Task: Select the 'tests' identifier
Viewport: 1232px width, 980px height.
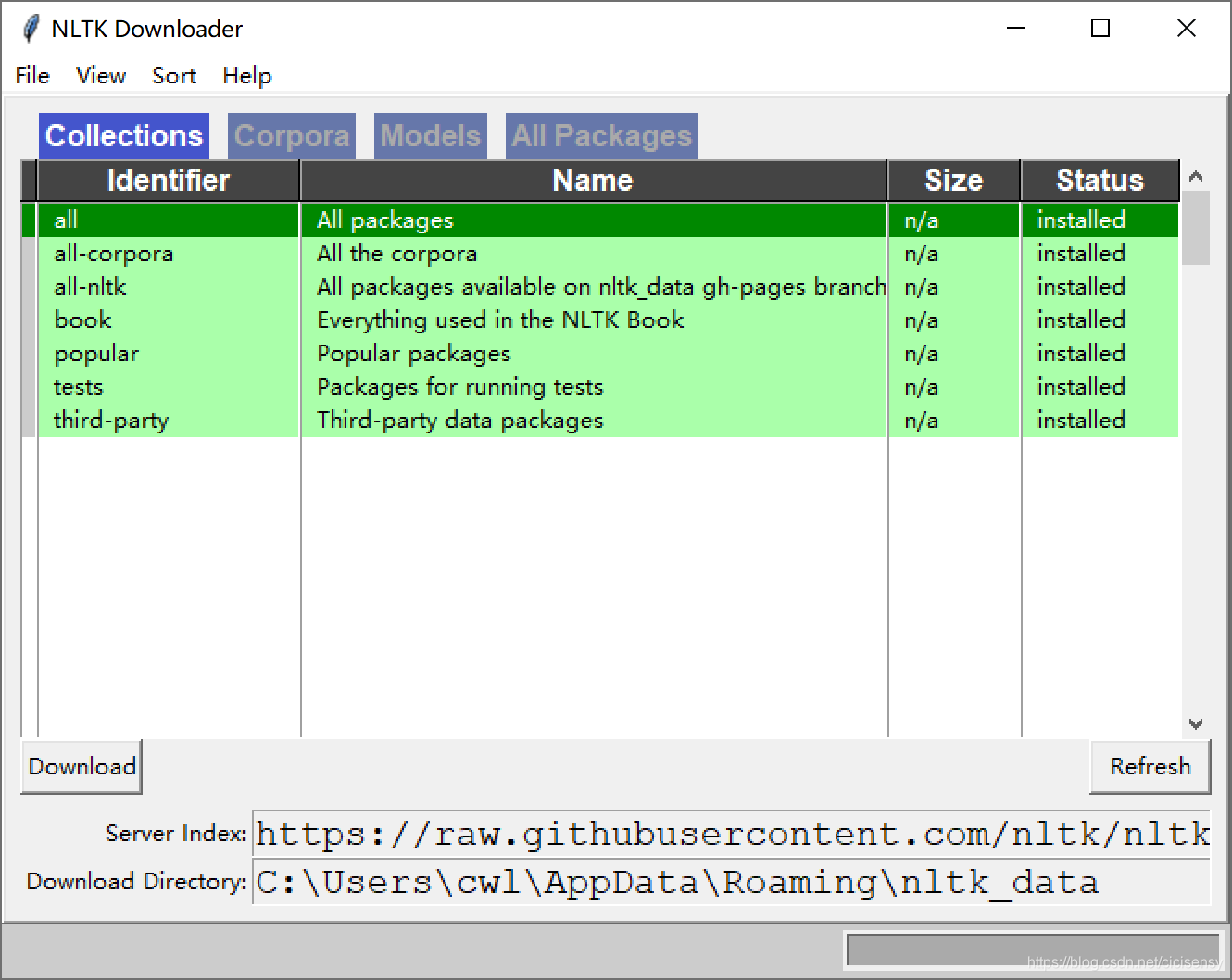Action: [78, 387]
